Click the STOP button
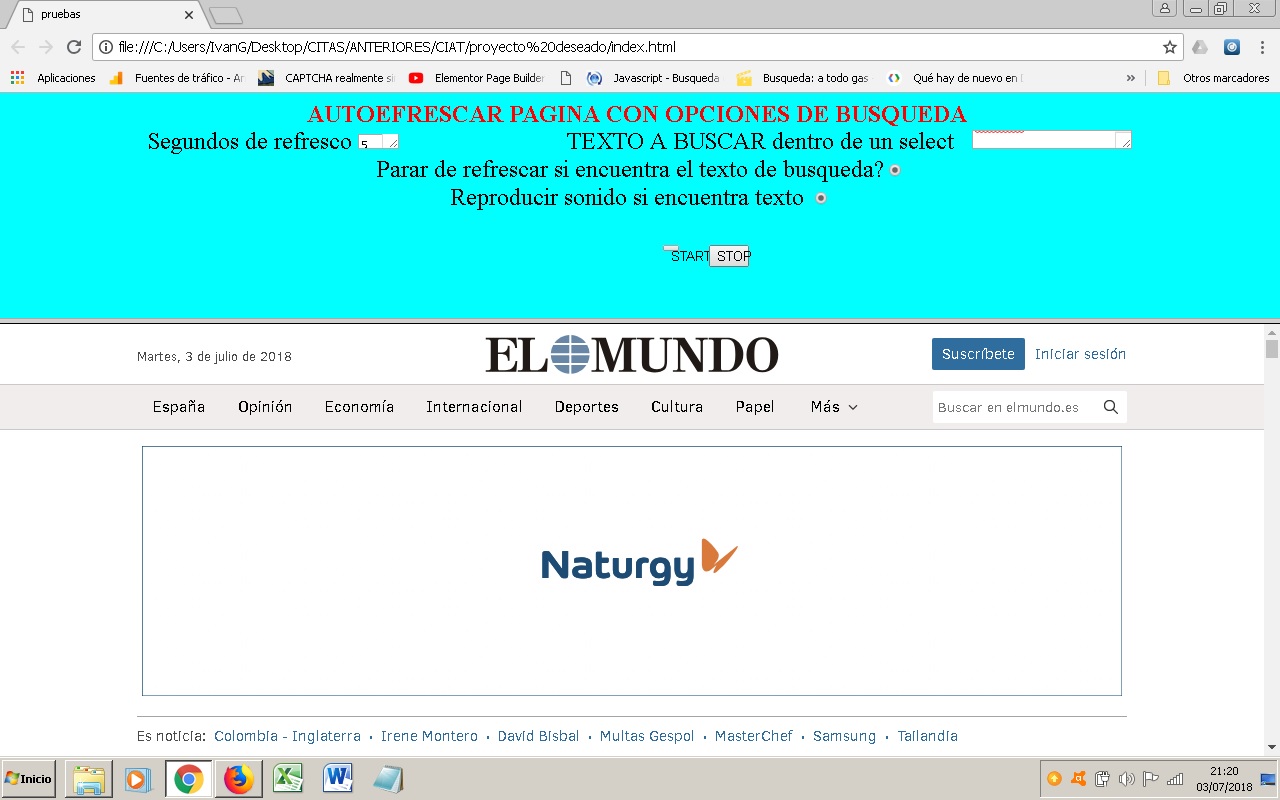1280x800 pixels. [x=730, y=256]
